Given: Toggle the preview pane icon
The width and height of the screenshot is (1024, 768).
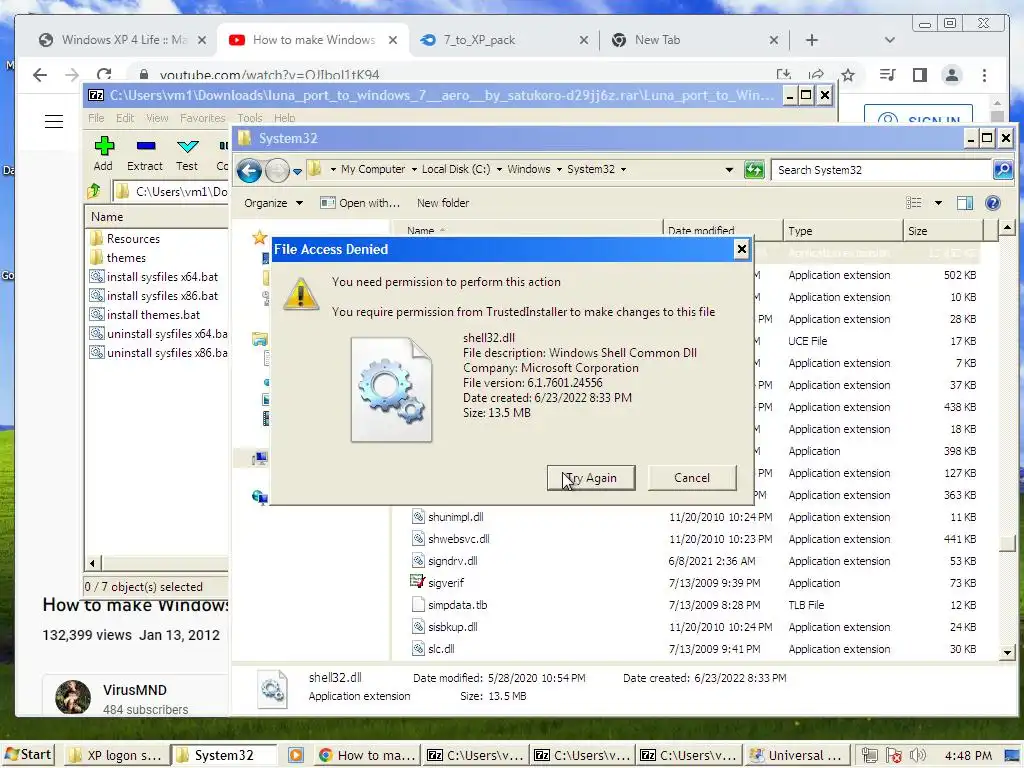Looking at the screenshot, I should [x=965, y=203].
